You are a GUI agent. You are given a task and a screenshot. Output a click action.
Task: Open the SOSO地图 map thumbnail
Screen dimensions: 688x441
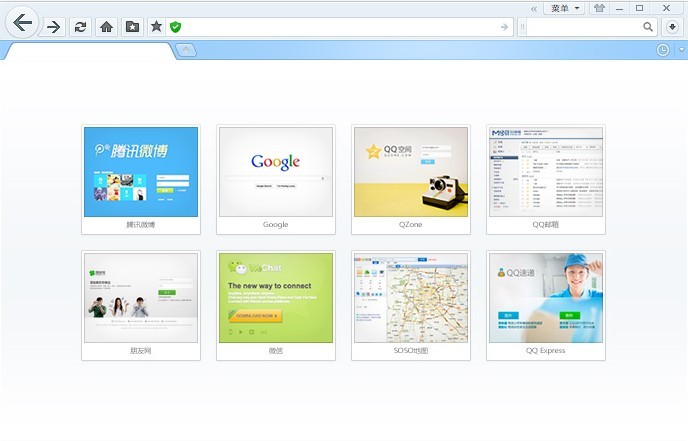(411, 298)
